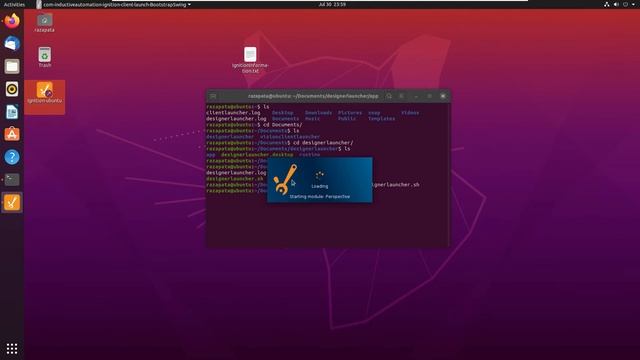640x360 pixels.
Task: Switch to Terminal via dock icon
Action: 12,180
